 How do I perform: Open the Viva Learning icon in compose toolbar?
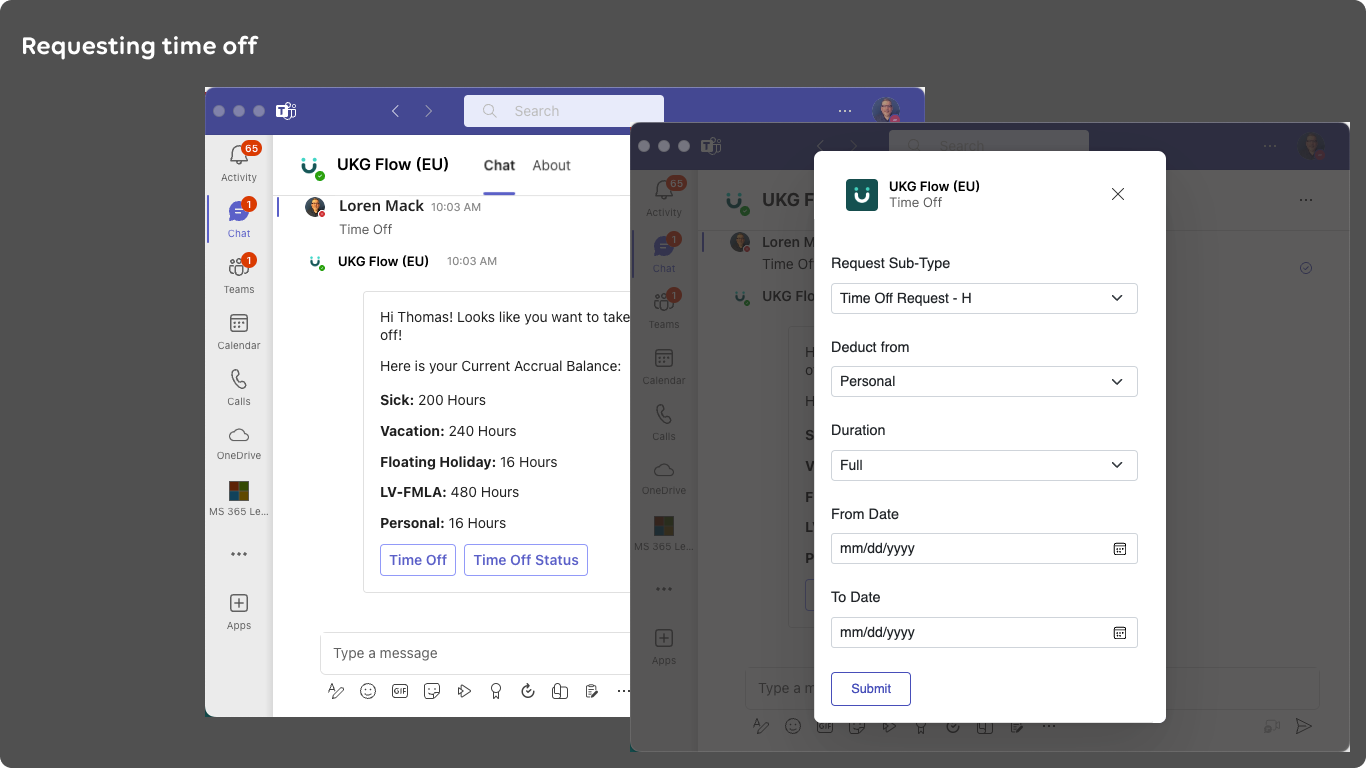(560, 691)
